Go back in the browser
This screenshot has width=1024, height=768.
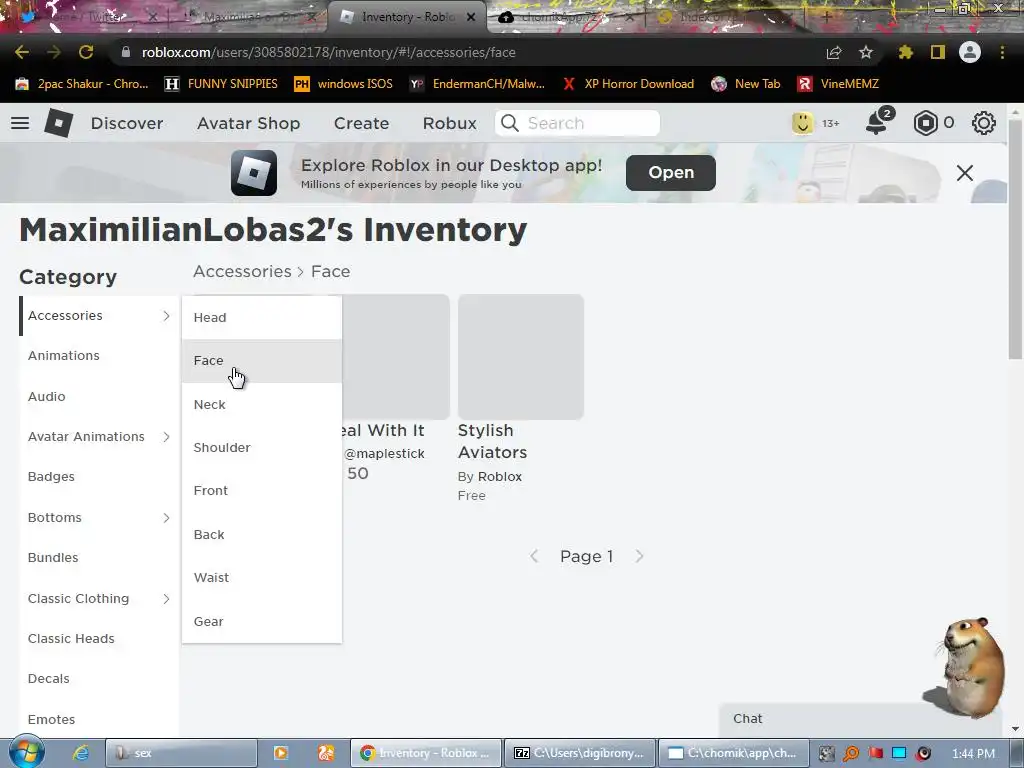(22, 52)
